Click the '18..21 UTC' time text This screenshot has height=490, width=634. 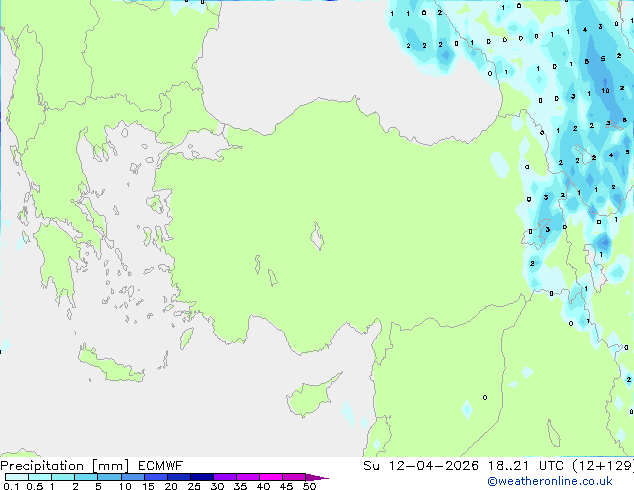pyautogui.click(x=525, y=466)
